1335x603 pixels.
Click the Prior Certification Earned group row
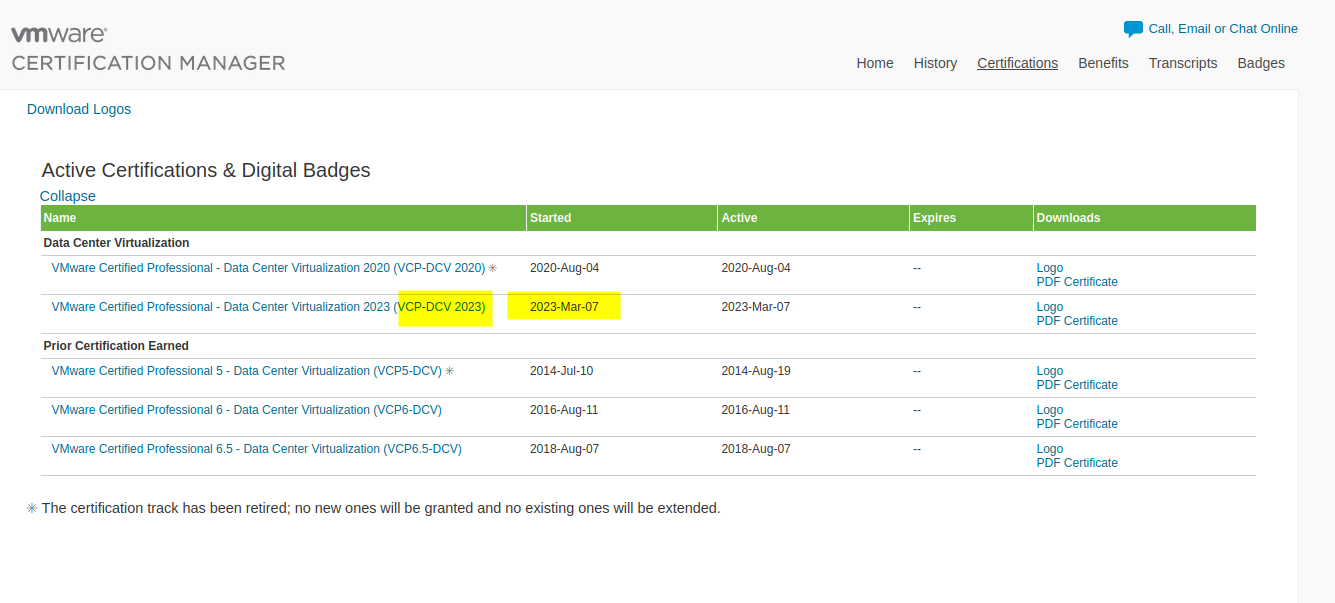tap(648, 346)
